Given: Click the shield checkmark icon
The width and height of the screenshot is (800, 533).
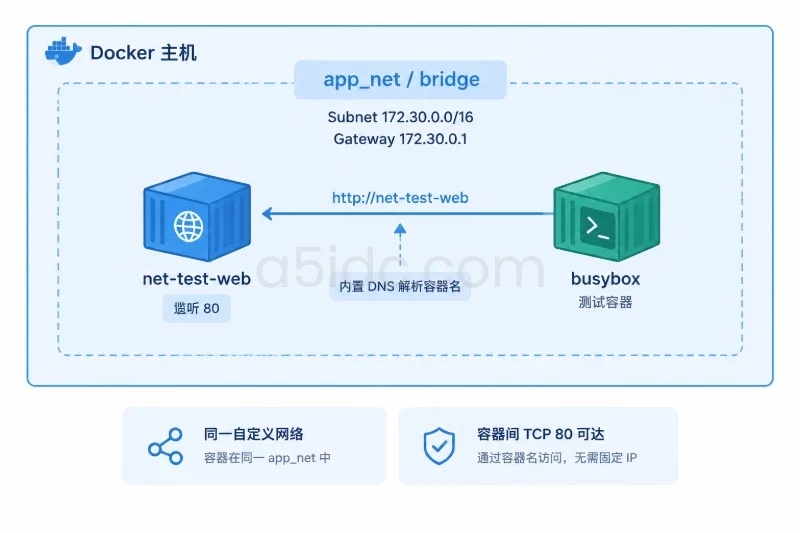Looking at the screenshot, I should (x=439, y=446).
